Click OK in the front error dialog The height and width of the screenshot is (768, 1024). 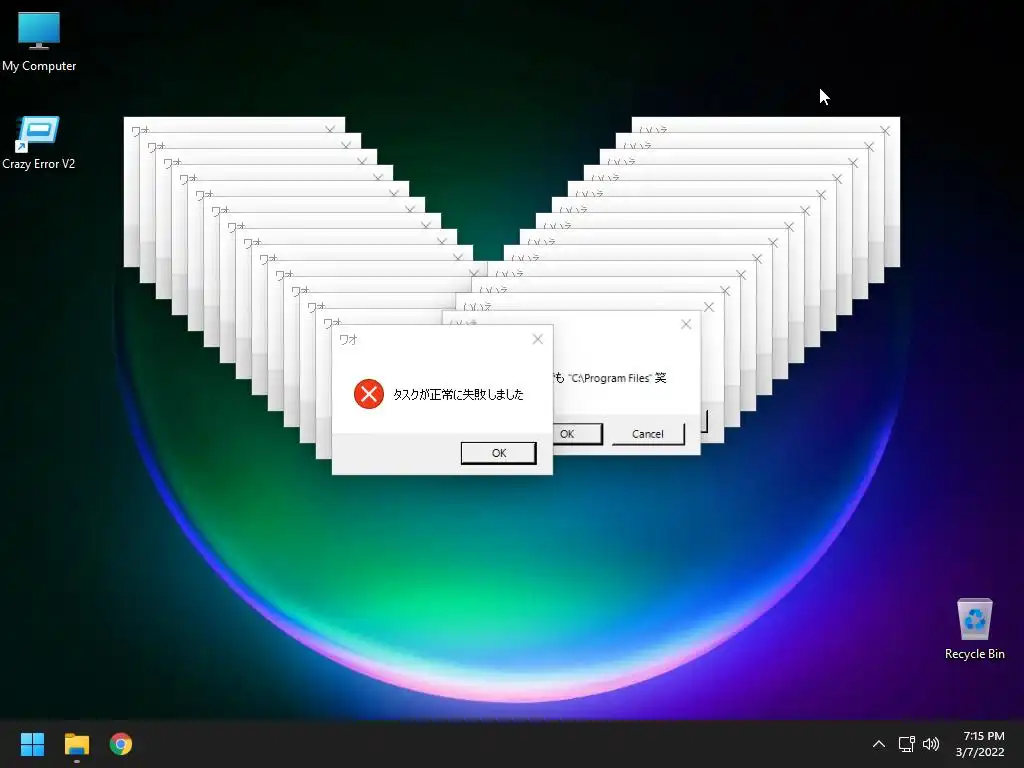point(498,453)
